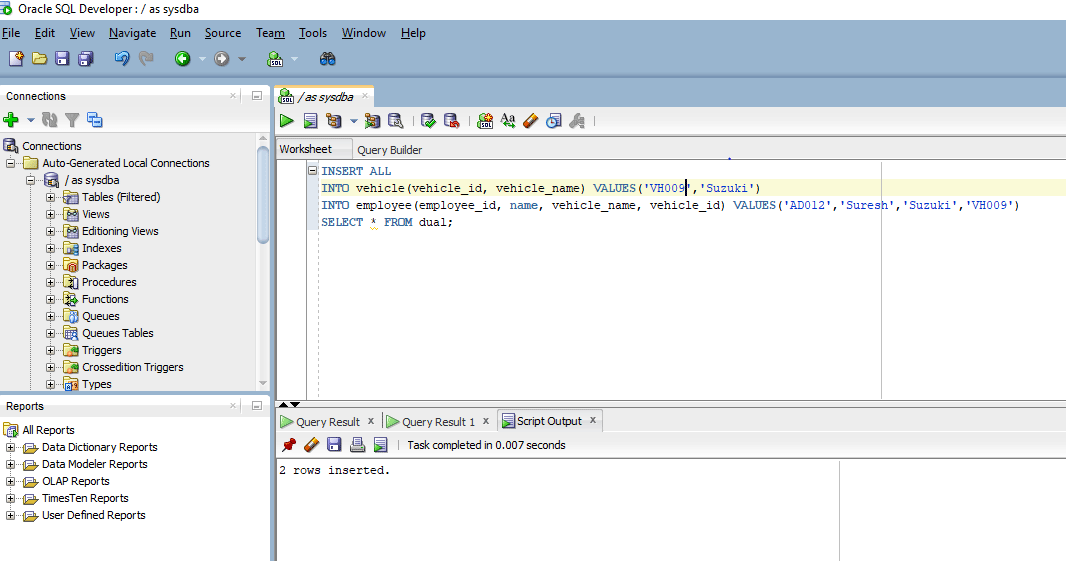Open the Tools menu
The height and width of the screenshot is (561, 1066).
(x=312, y=33)
